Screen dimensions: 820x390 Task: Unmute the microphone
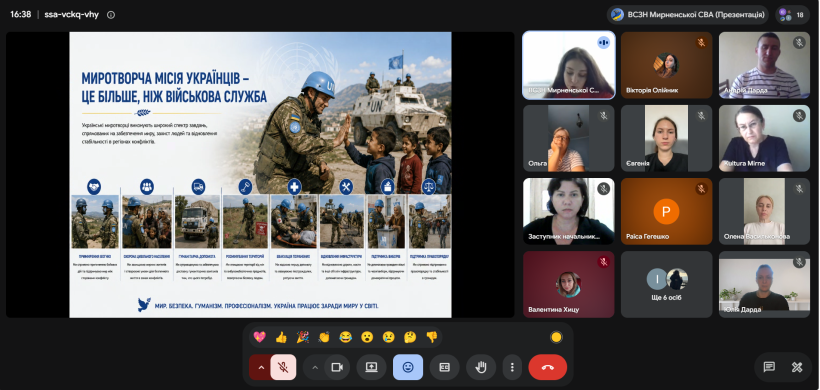pos(283,367)
